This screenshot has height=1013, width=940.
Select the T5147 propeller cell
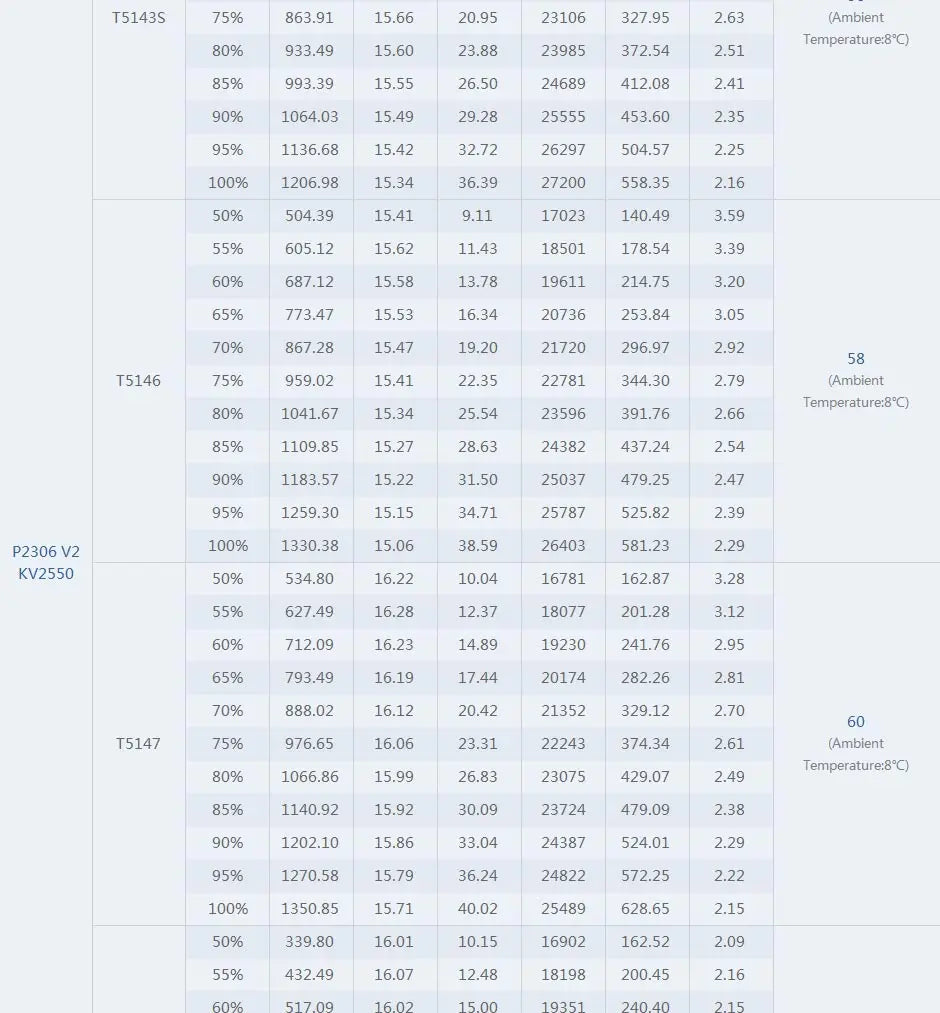[x=138, y=744]
